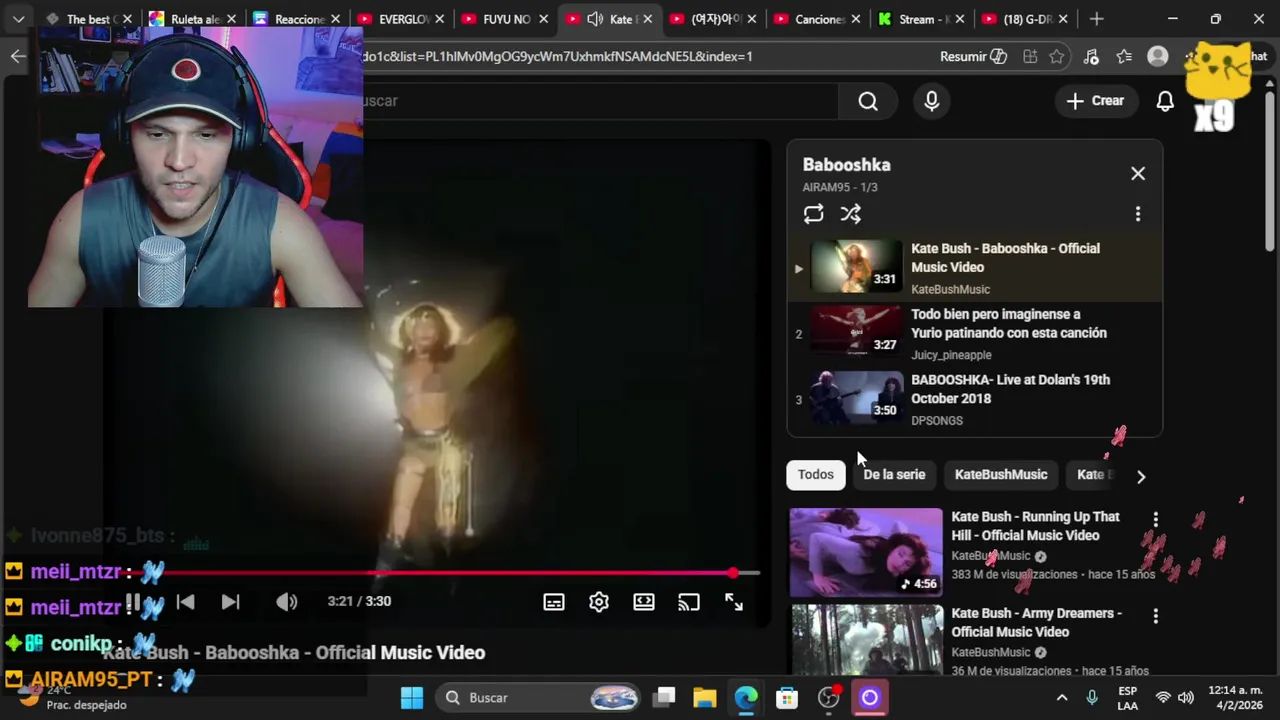The height and width of the screenshot is (720, 1280).
Task: Skip to next video in player
Action: click(230, 602)
